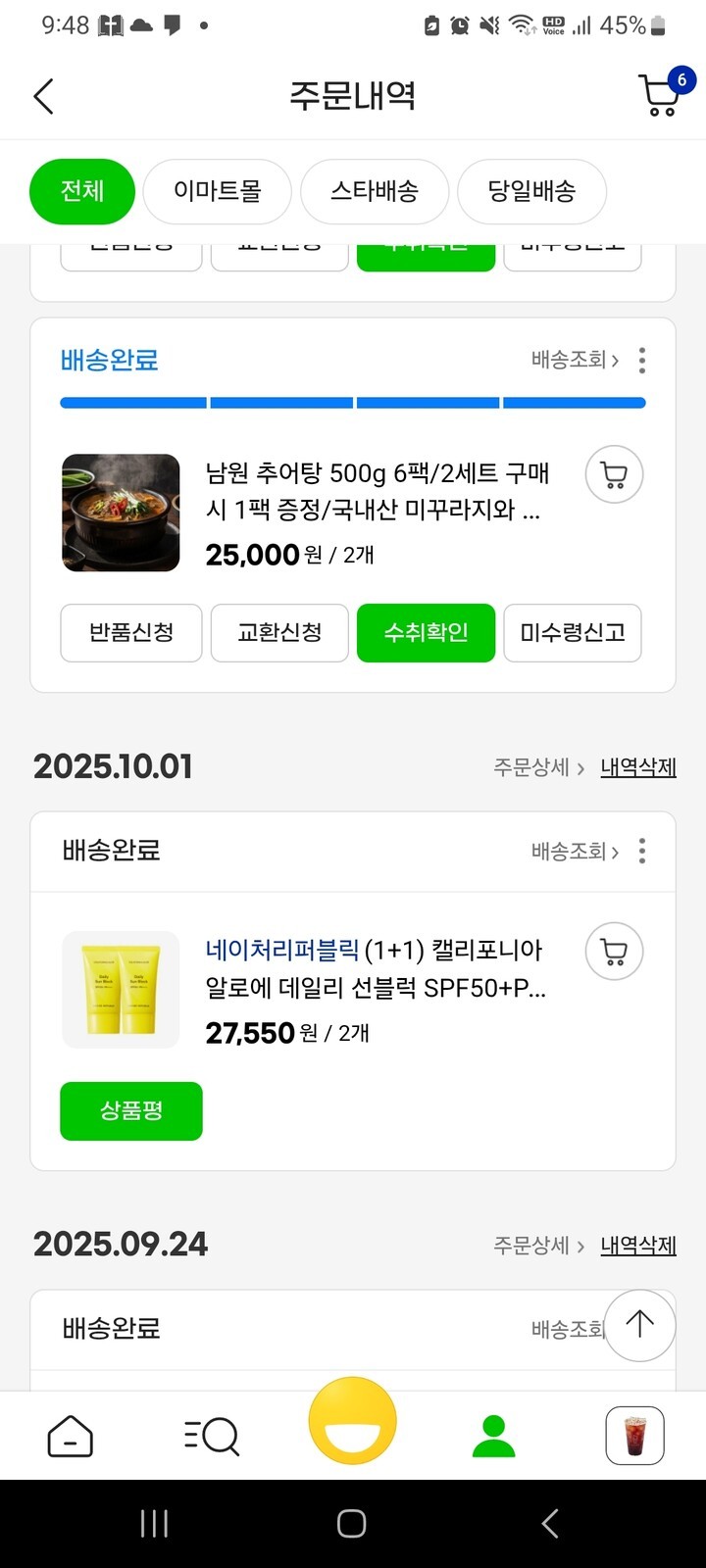706x1568 pixels.
Task: Open more options for the 2025.10.01 order
Action: pyautogui.click(x=642, y=851)
